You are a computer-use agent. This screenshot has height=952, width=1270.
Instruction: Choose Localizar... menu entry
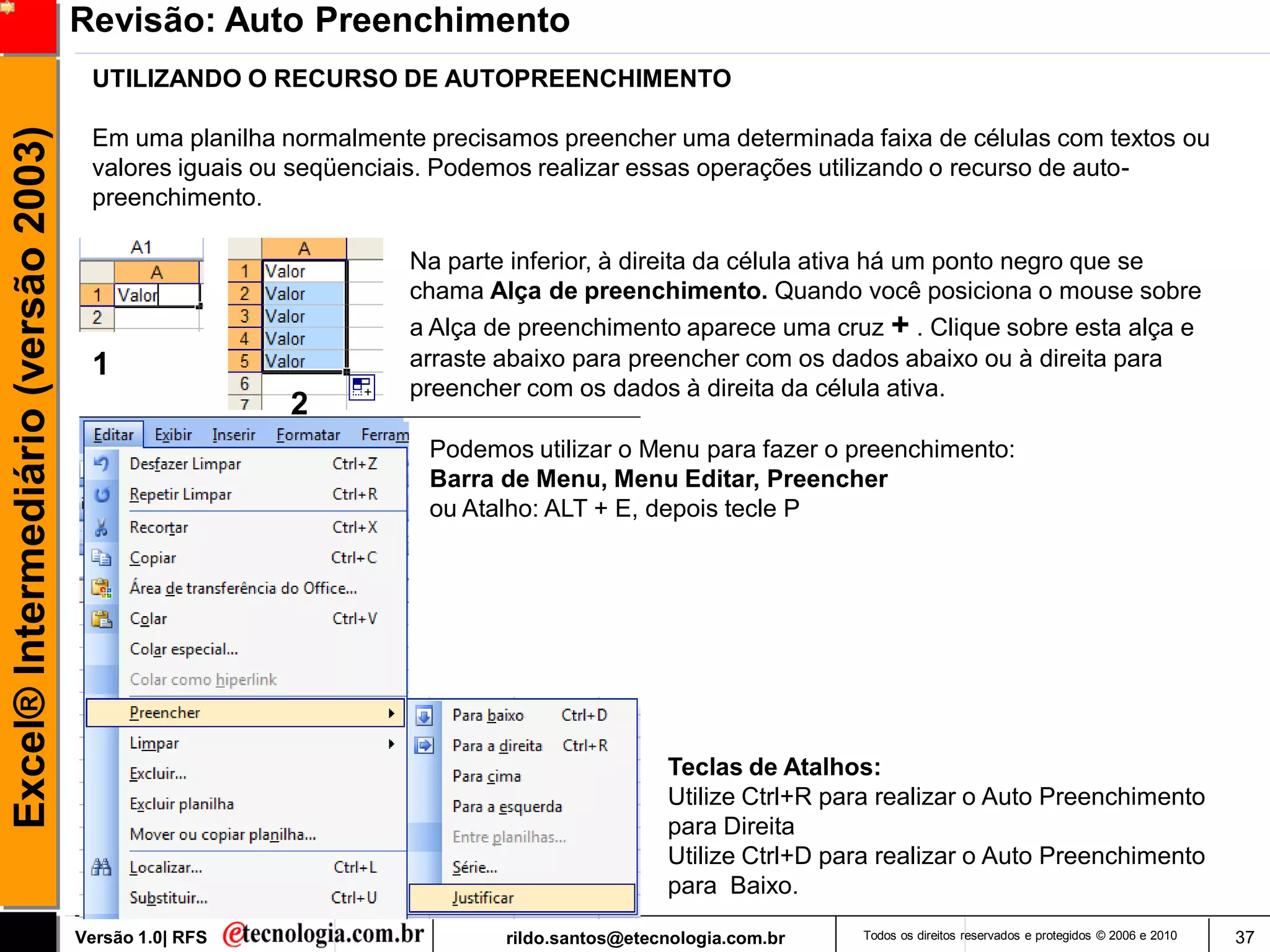(246, 867)
